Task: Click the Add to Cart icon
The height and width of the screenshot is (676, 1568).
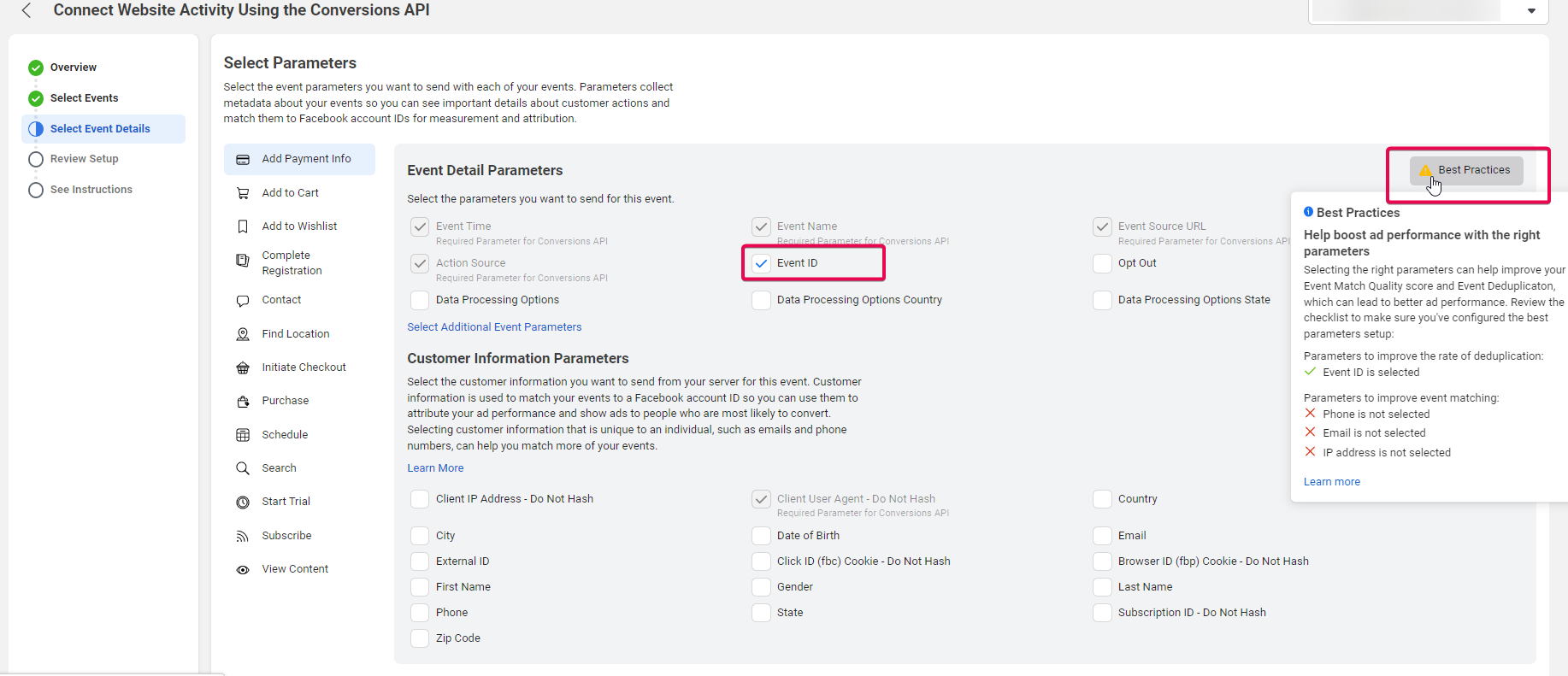Action: (x=243, y=193)
